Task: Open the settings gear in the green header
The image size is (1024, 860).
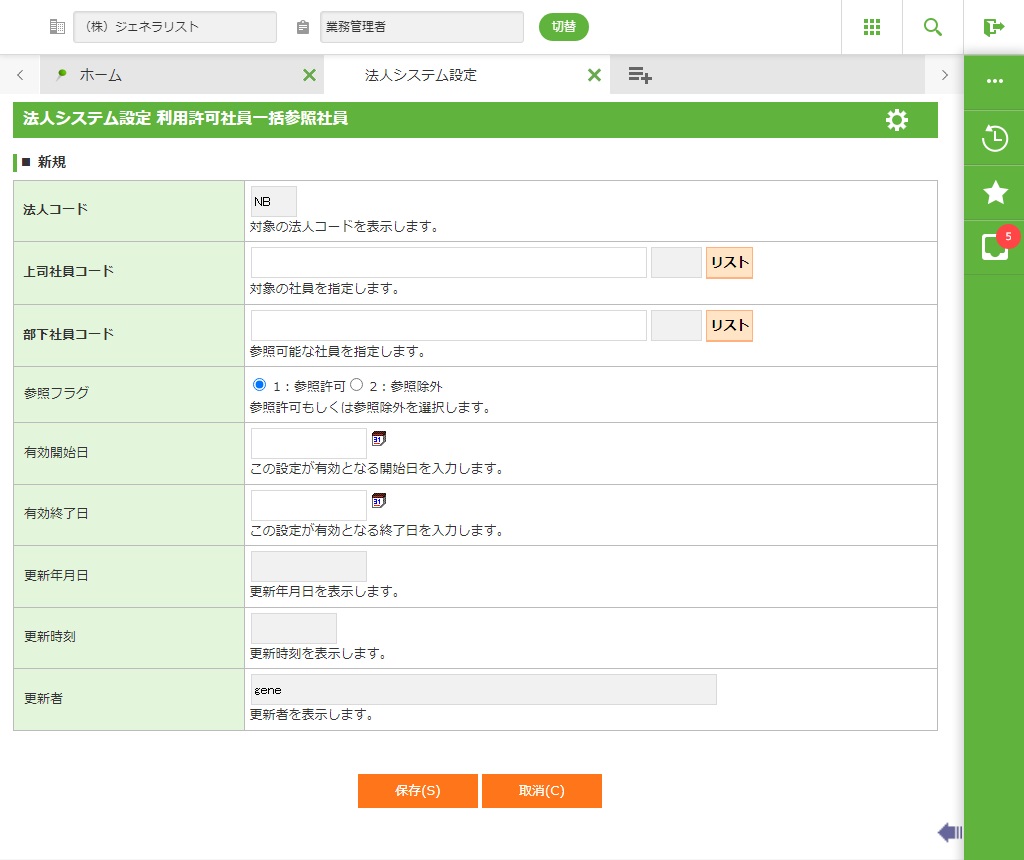Action: coord(897,120)
